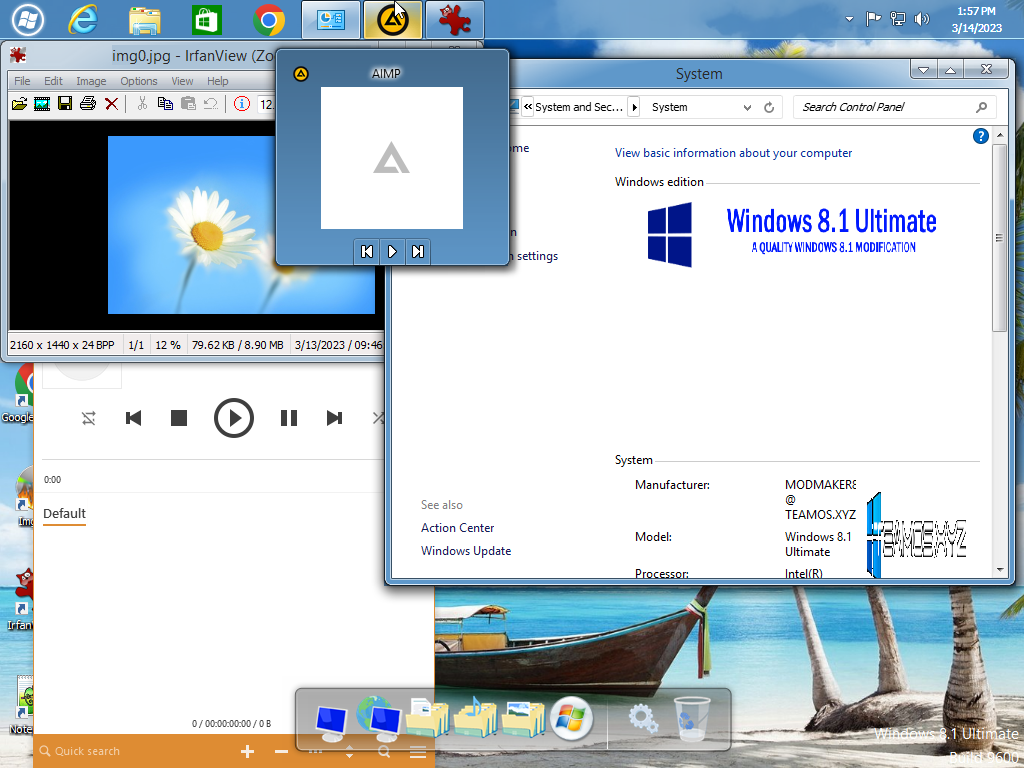Open the View menu in IrfanView
The height and width of the screenshot is (768, 1024).
coord(182,81)
